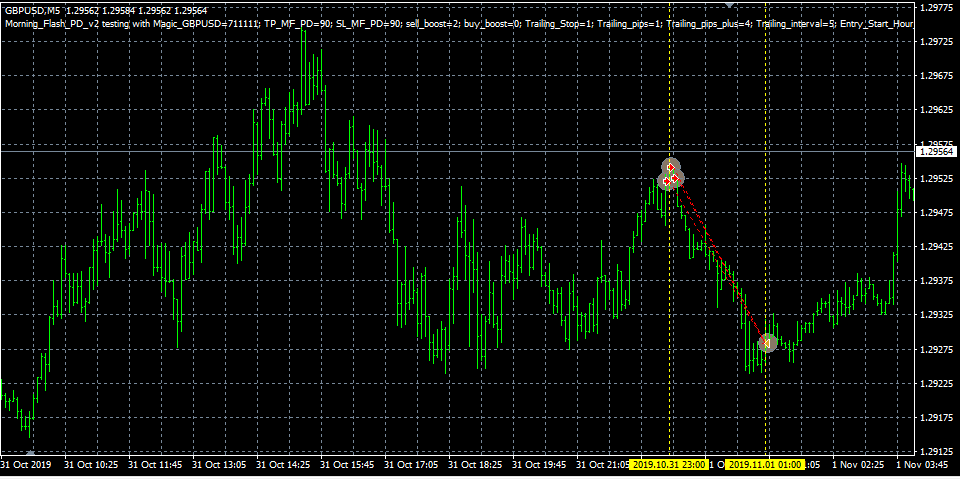Select the topmost sell entry arrow marker
The image size is (960, 479).
point(670,167)
